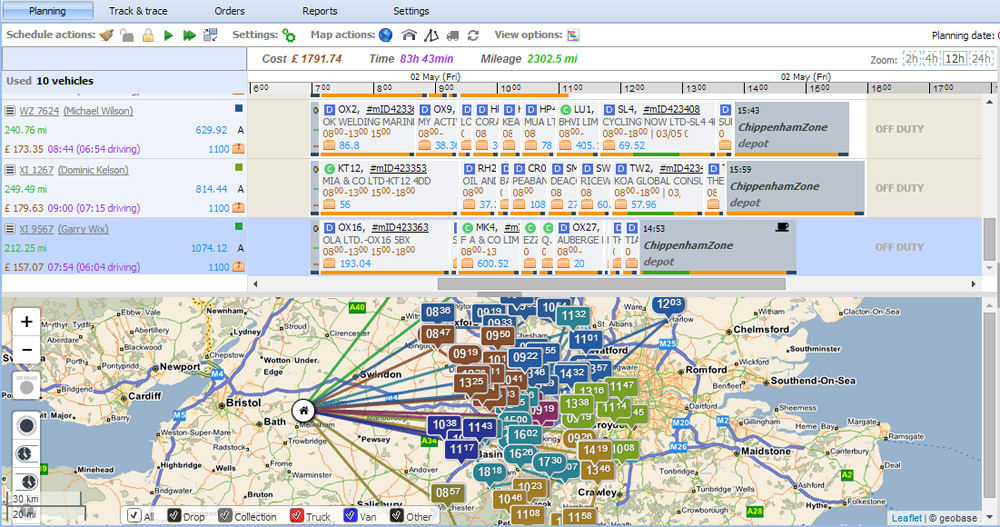Open the menu icon for vehicle WZ 7624
This screenshot has width=1000, height=527.
tap(10, 111)
